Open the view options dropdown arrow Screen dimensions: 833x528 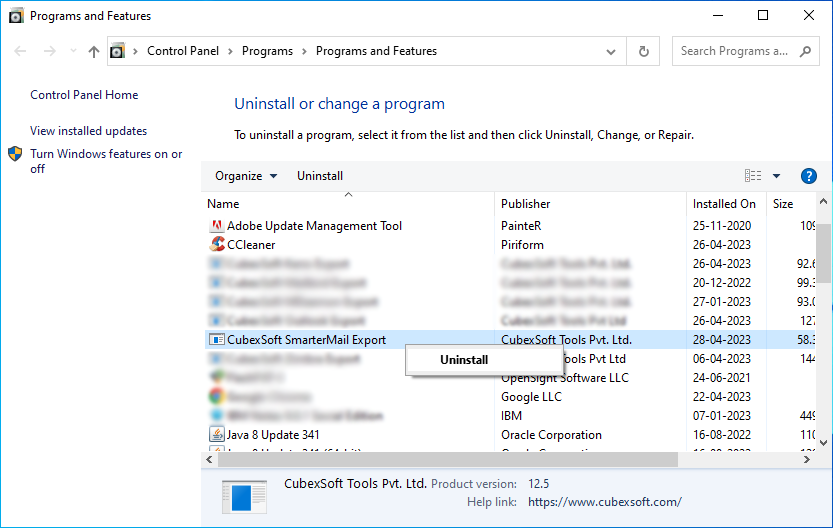point(776,176)
